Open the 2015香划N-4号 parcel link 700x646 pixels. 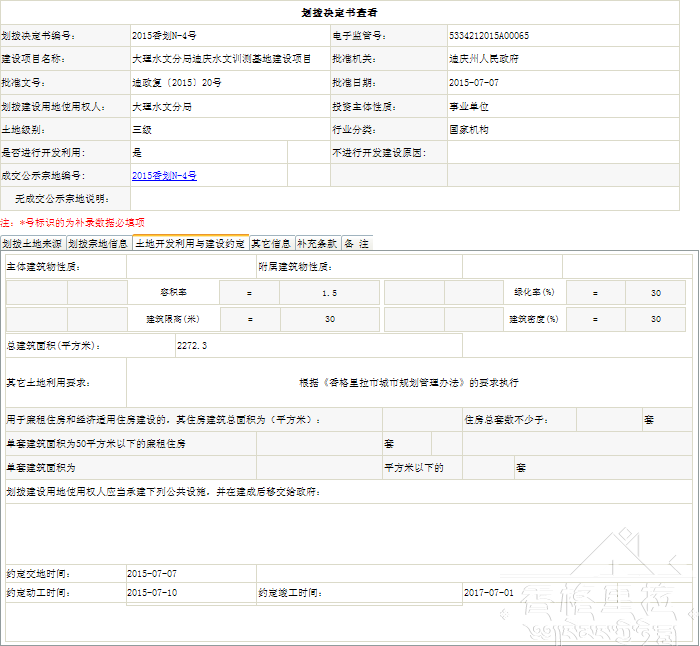[164, 176]
